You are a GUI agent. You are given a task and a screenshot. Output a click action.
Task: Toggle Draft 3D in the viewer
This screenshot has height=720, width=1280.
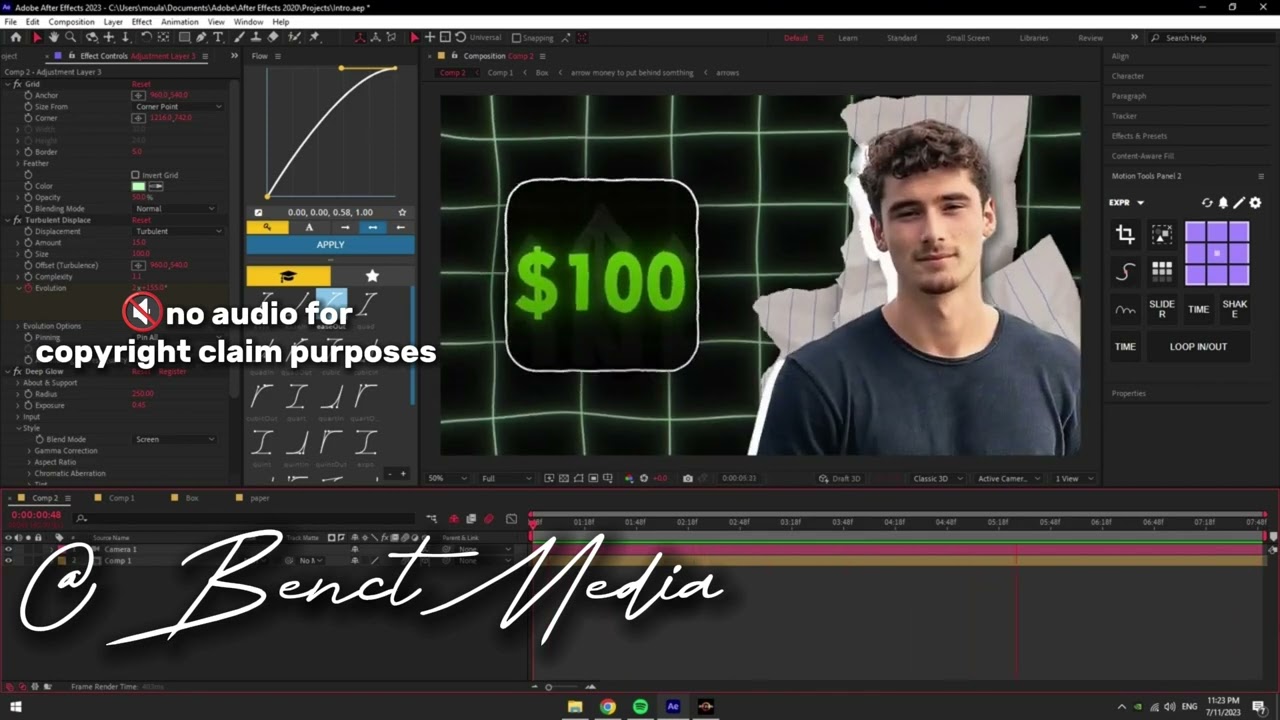point(840,479)
